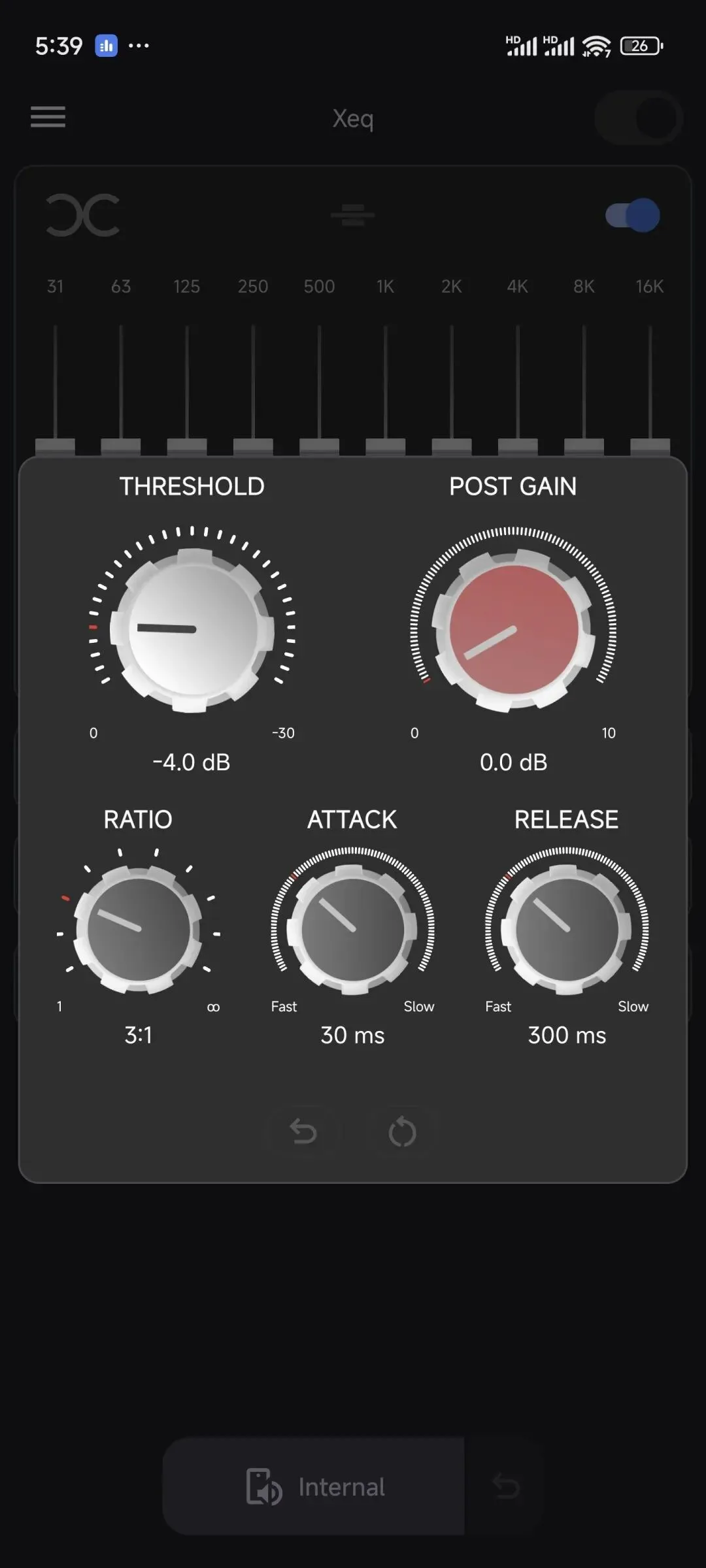The width and height of the screenshot is (706, 1568).
Task: Toggle the main Xeq power switch
Action: (x=639, y=118)
